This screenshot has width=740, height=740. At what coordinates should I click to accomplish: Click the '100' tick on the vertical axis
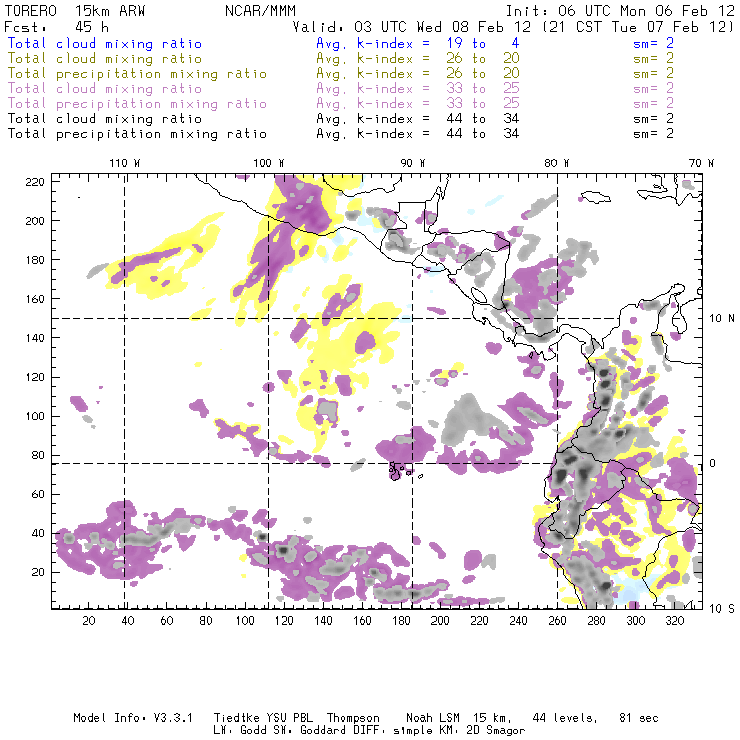click(x=35, y=416)
